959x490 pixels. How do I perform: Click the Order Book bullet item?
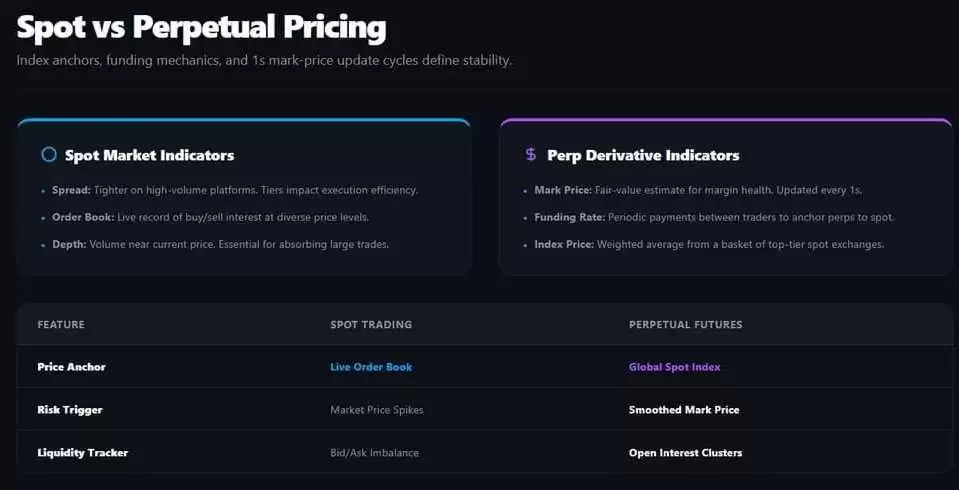(x=210, y=217)
